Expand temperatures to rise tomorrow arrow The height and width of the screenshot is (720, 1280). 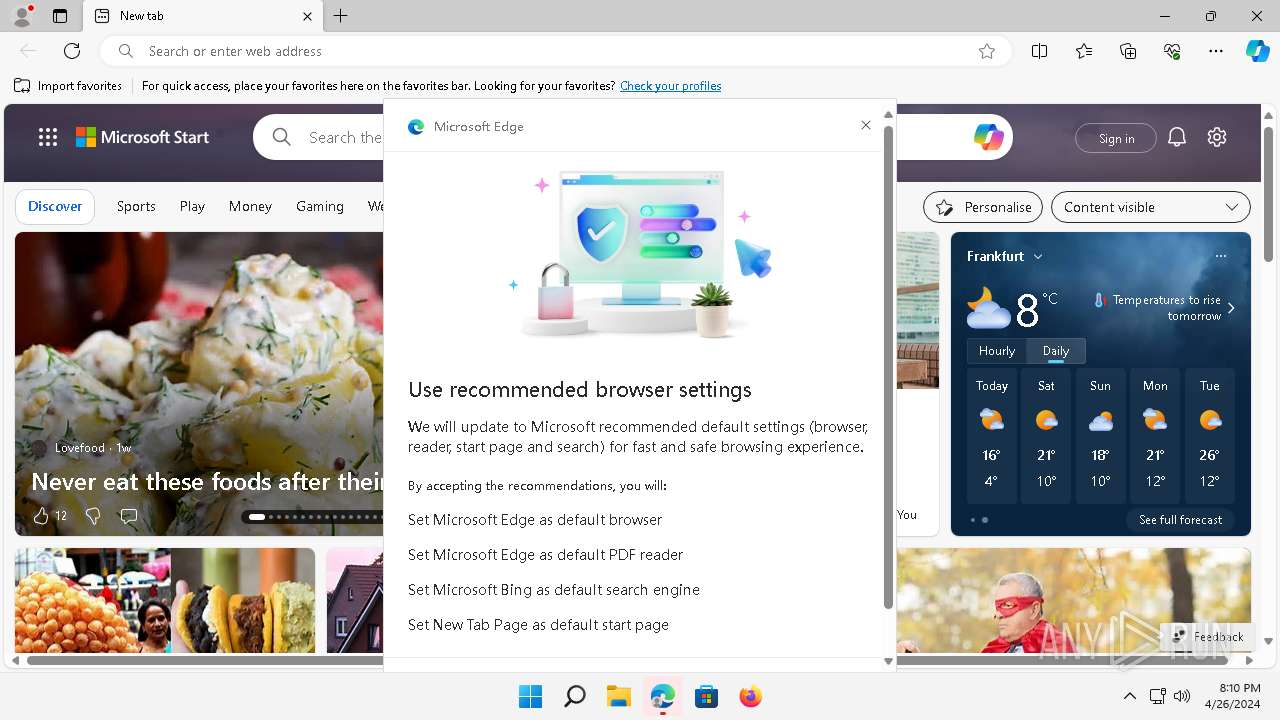[1231, 308]
